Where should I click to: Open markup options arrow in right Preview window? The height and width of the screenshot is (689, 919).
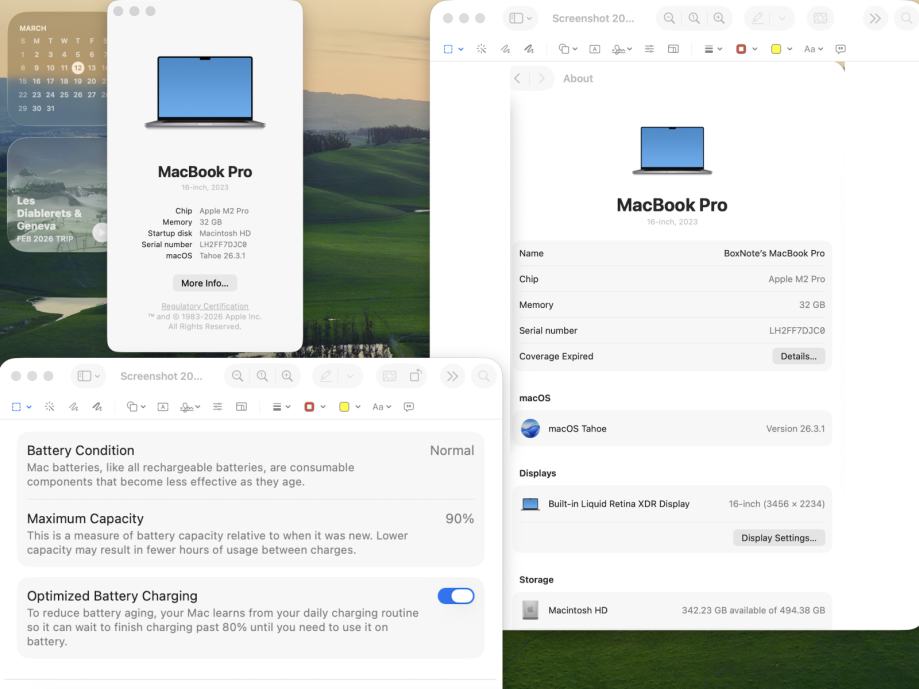click(x=782, y=18)
